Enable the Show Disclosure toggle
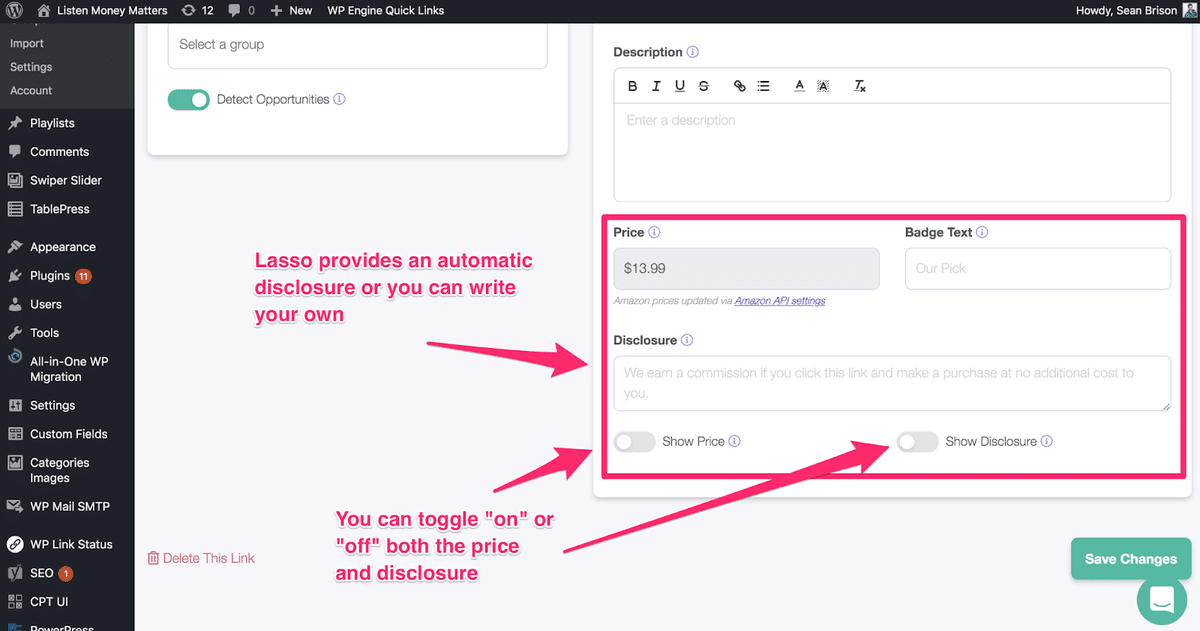 click(917, 441)
